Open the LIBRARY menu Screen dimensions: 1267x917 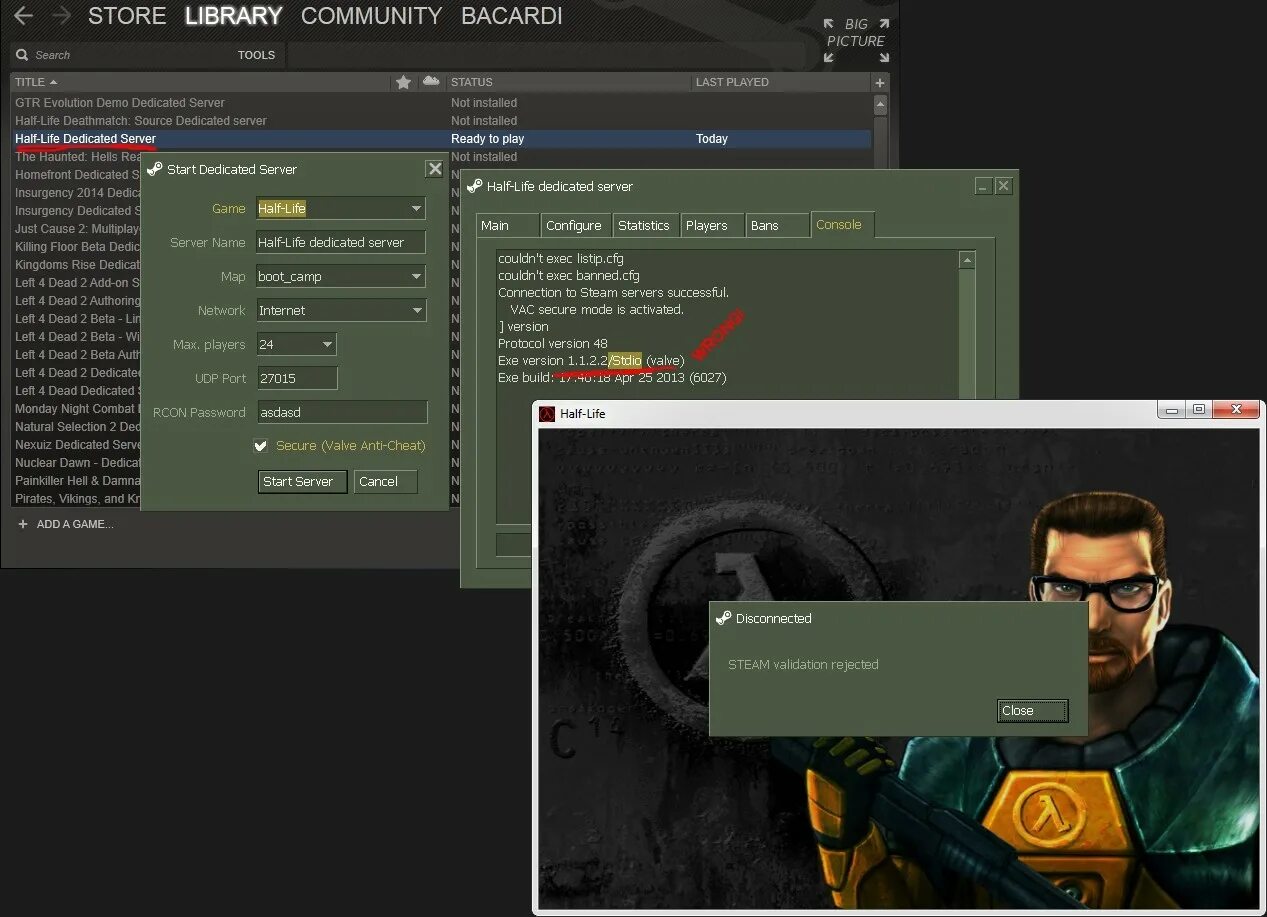pyautogui.click(x=234, y=16)
